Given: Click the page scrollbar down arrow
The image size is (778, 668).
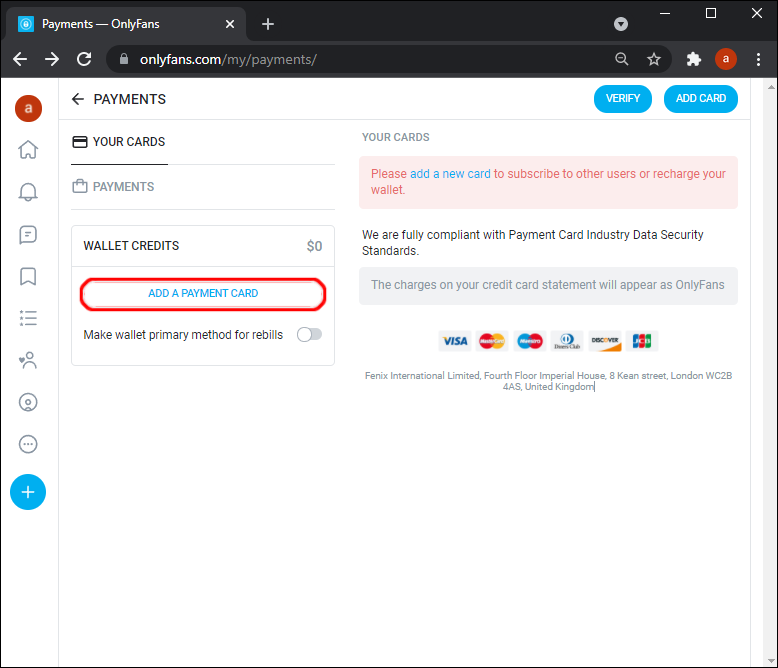Looking at the screenshot, I should click(771, 661).
